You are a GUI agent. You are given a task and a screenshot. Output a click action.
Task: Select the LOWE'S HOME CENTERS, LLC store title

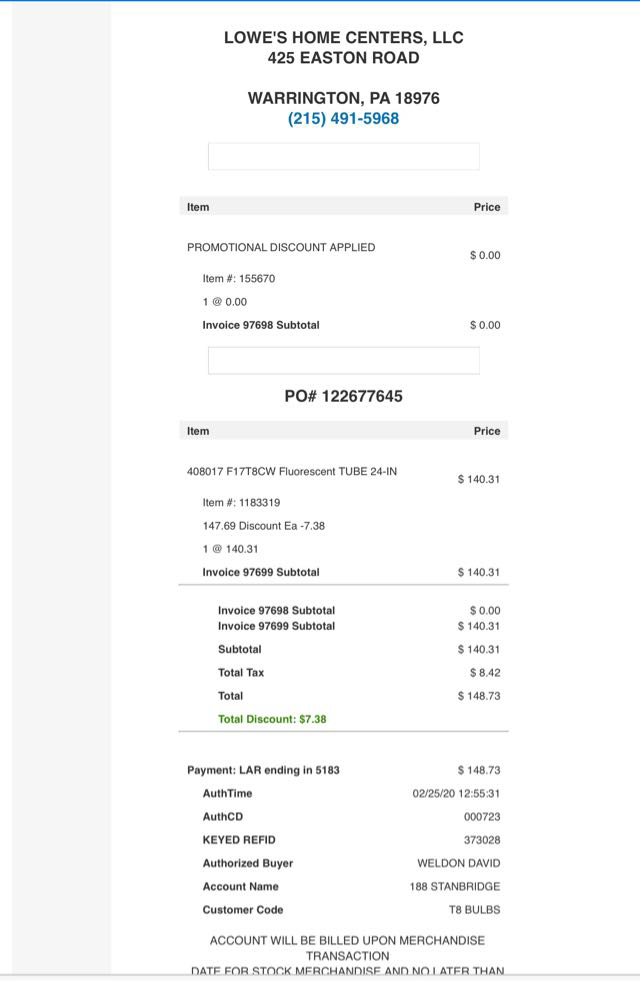pos(343,38)
